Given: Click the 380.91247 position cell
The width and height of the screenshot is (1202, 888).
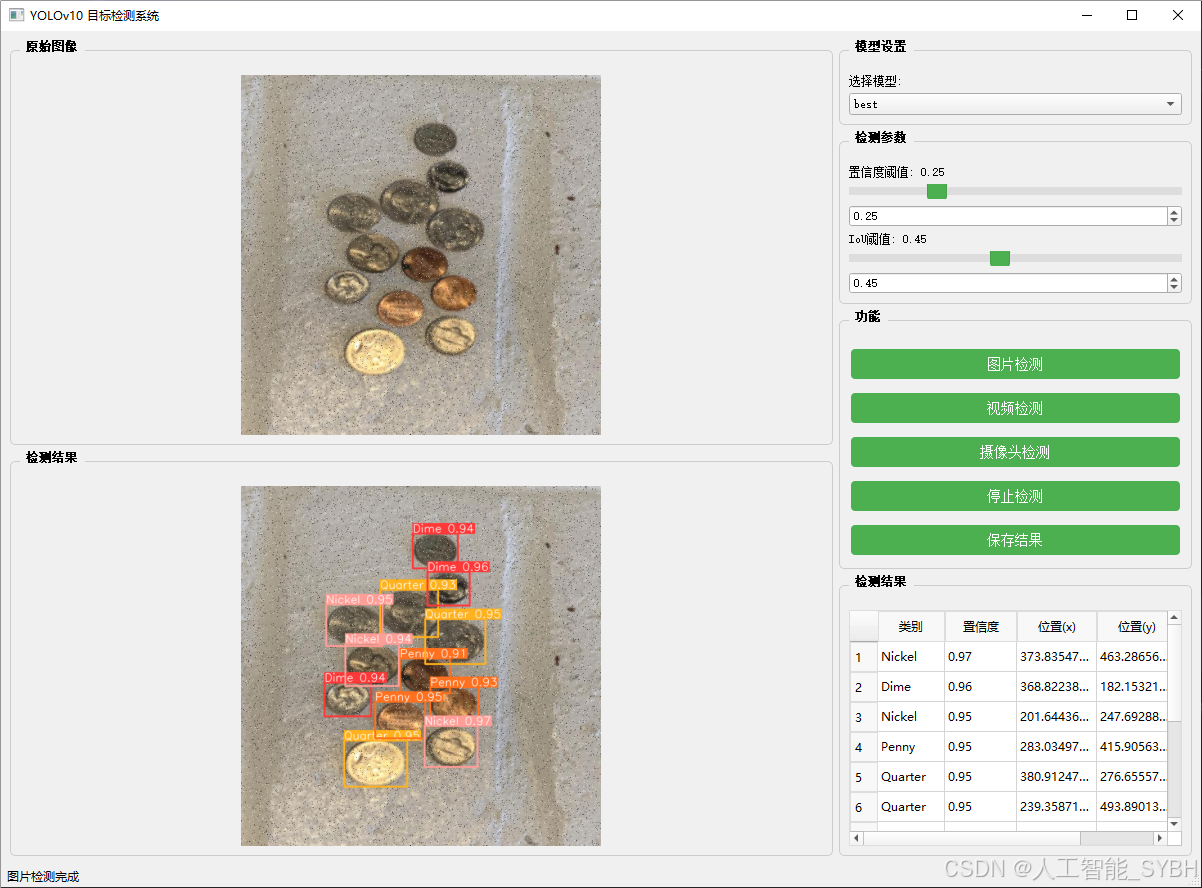Looking at the screenshot, I should (x=1057, y=777).
